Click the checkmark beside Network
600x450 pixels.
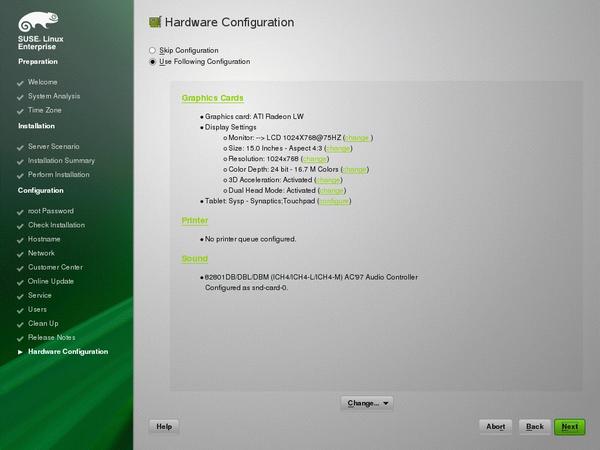click(x=20, y=254)
